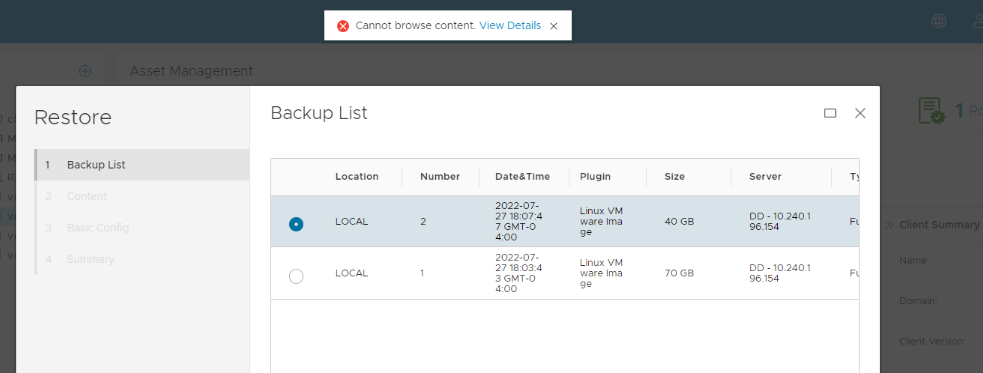
Task: Click the plus add icon beside Asset Management
Action: click(x=85, y=71)
